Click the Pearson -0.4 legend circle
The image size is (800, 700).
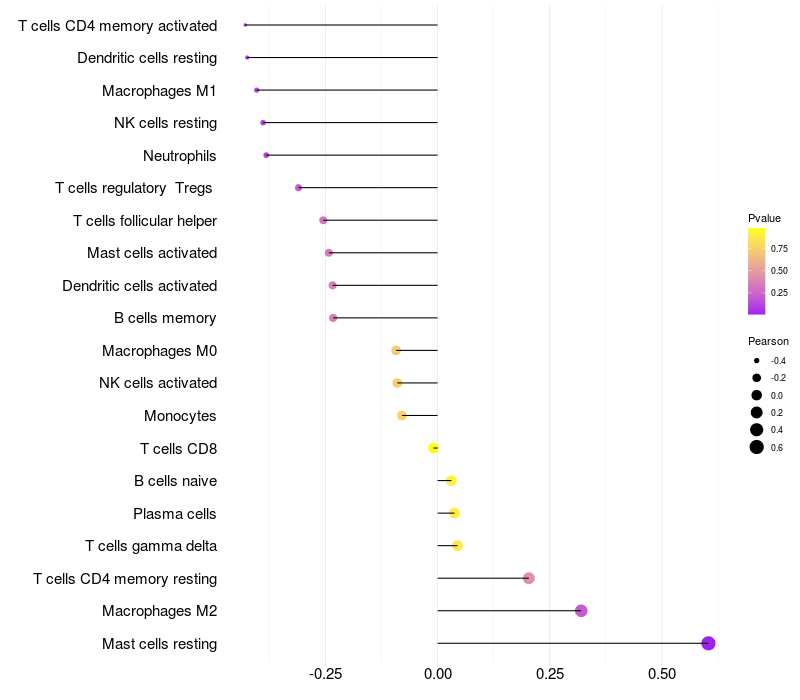coord(757,361)
